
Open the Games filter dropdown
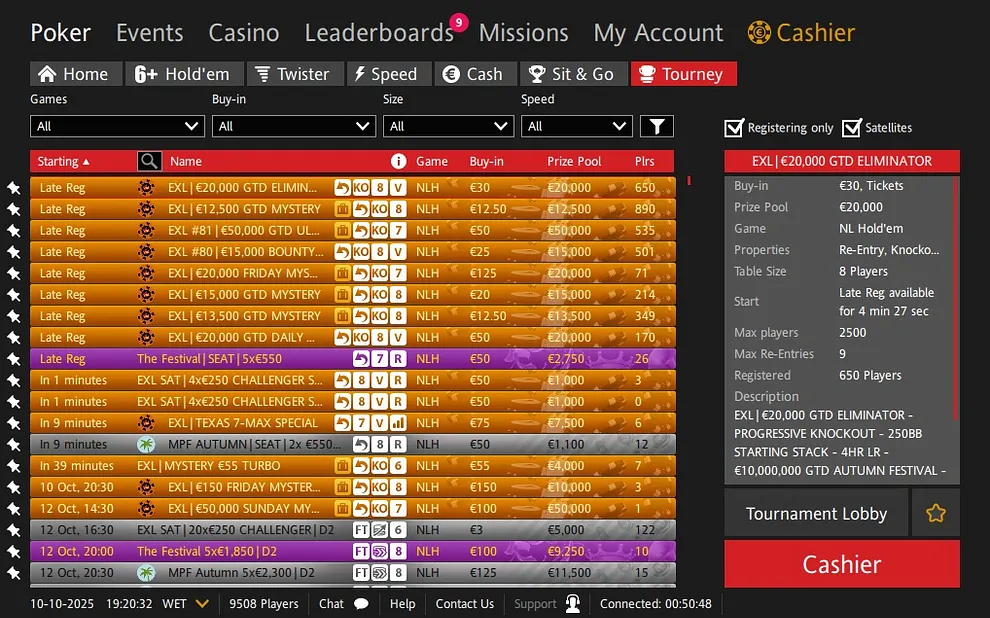[x=117, y=126]
